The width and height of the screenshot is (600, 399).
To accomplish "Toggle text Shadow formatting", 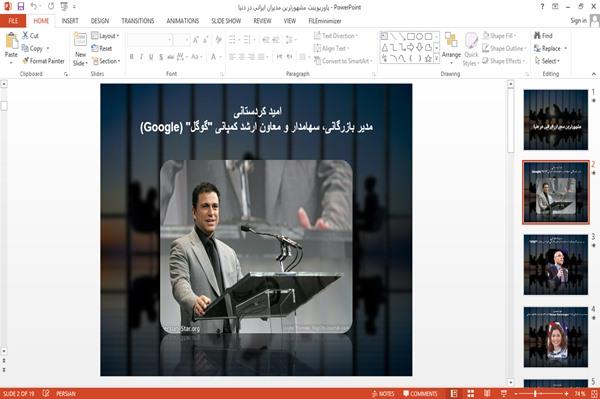I will click(x=161, y=57).
